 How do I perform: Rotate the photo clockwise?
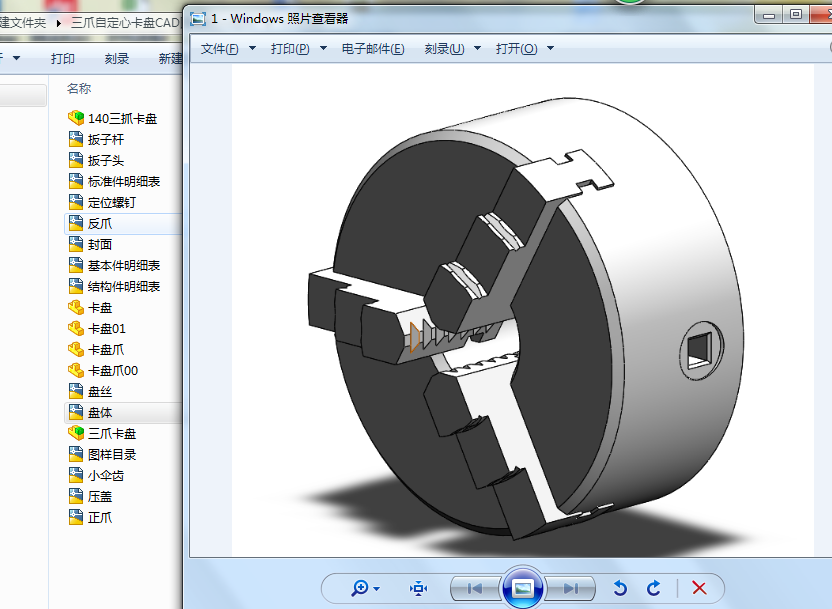click(654, 589)
